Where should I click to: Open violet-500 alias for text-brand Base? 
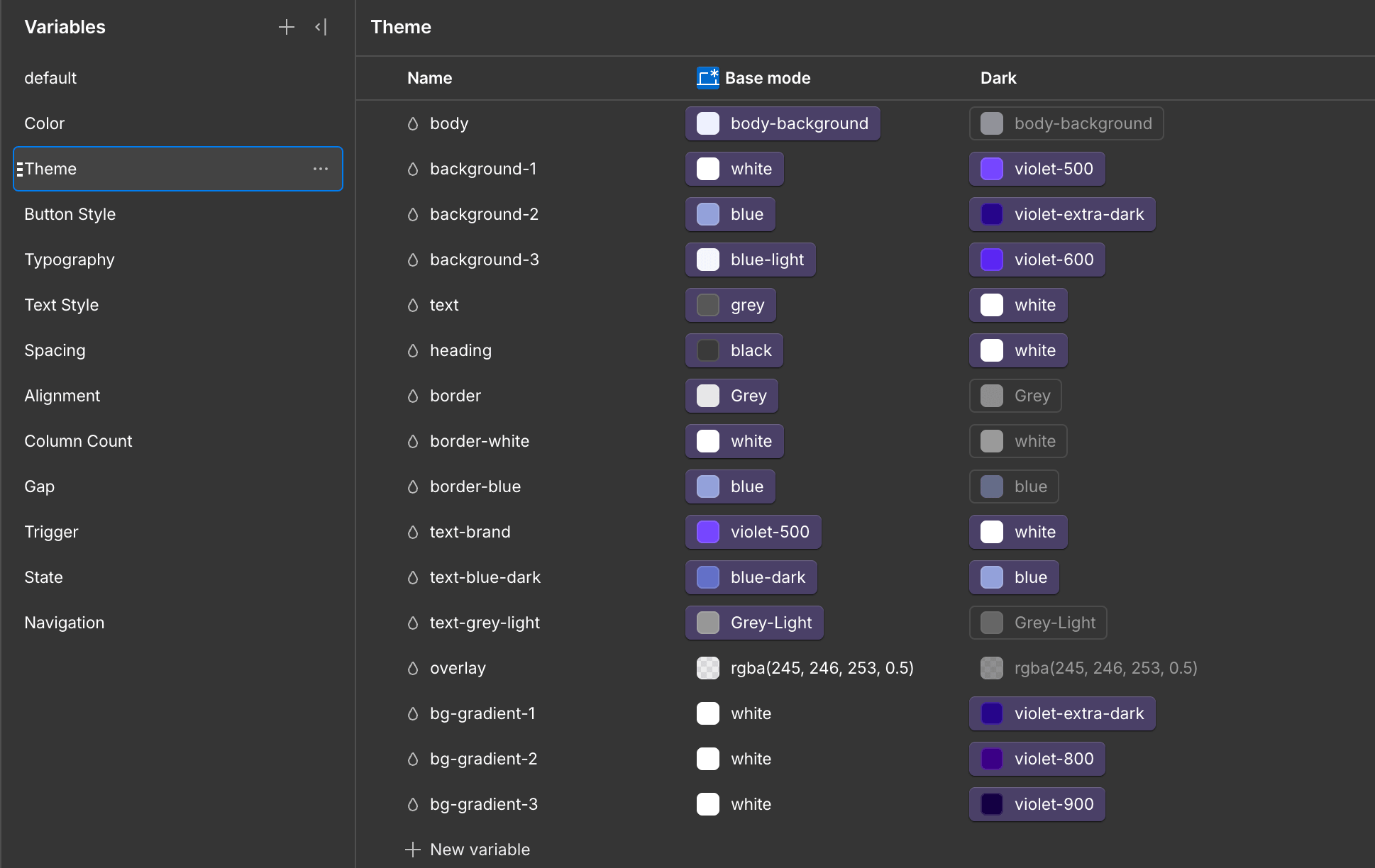click(x=753, y=532)
